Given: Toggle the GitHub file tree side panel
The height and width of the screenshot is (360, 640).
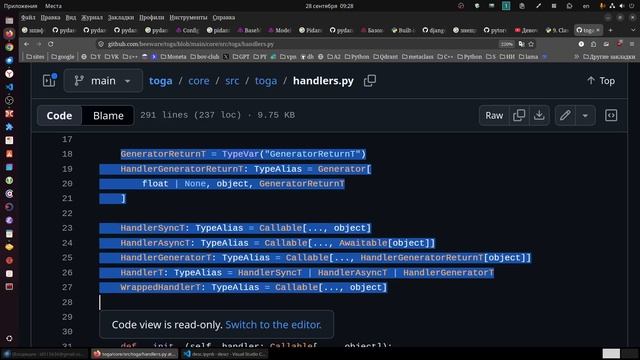Looking at the screenshot, I should (x=49, y=80).
